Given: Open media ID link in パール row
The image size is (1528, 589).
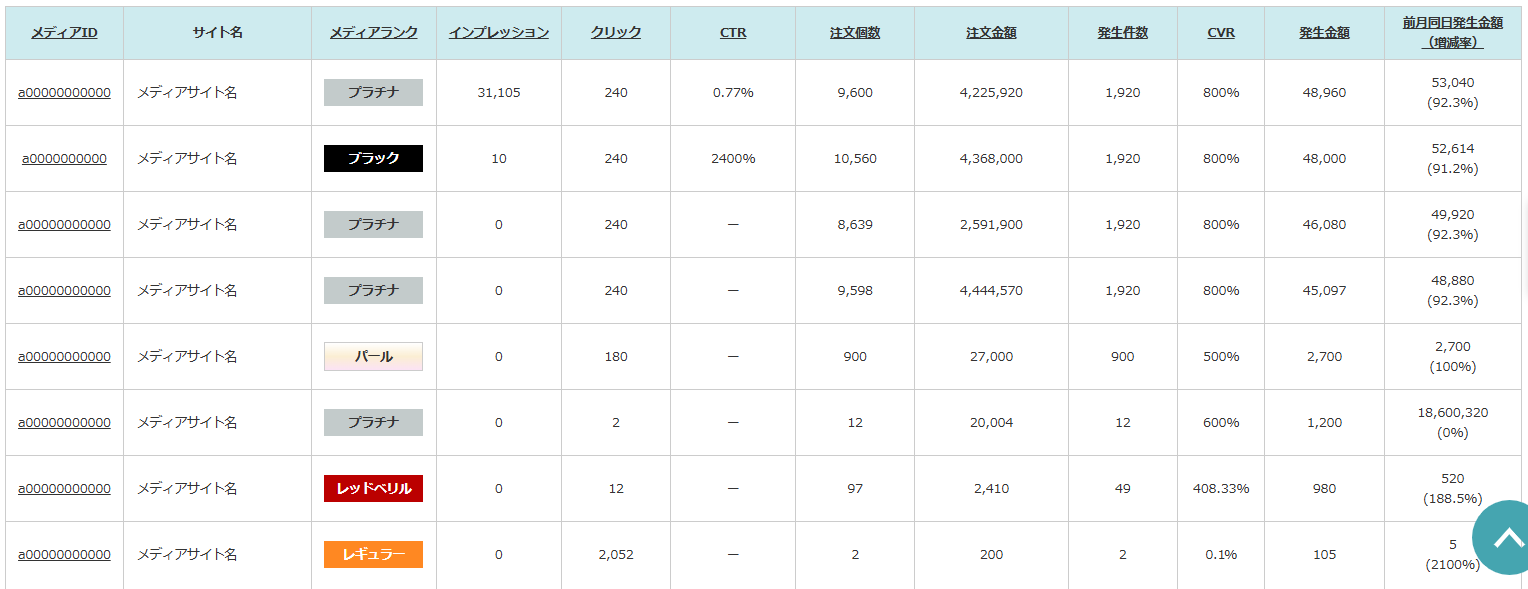Looking at the screenshot, I should coord(64,357).
